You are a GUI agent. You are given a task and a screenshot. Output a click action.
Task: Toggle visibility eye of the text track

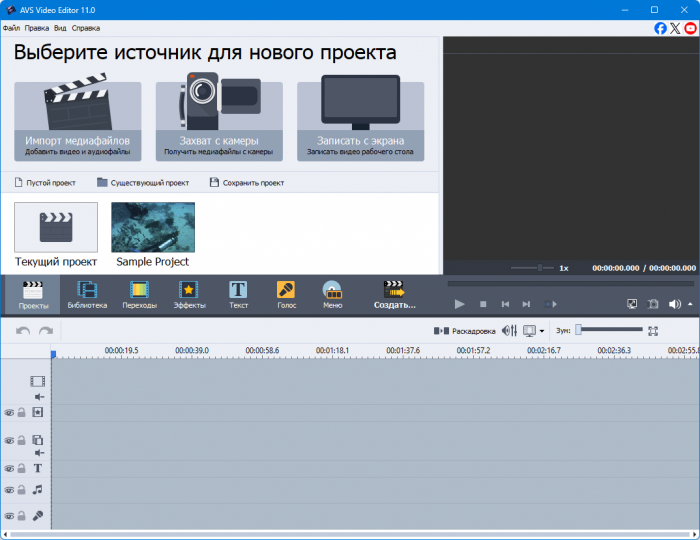[9, 468]
